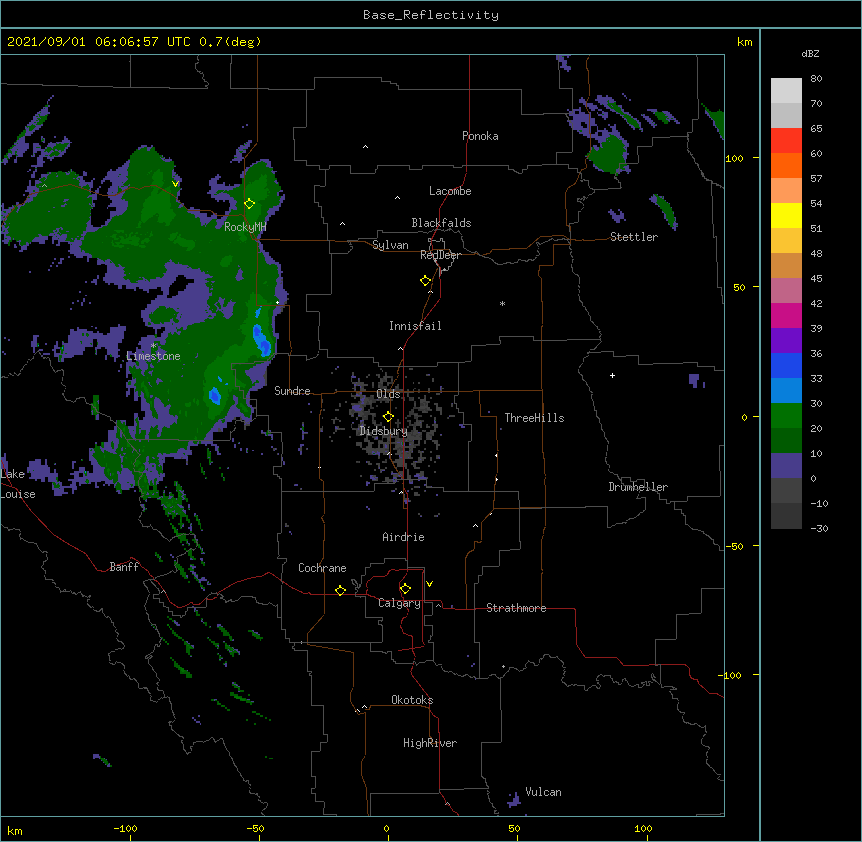The height and width of the screenshot is (842, 862).
Task: Click the Drumheller label
Action: (x=638, y=487)
